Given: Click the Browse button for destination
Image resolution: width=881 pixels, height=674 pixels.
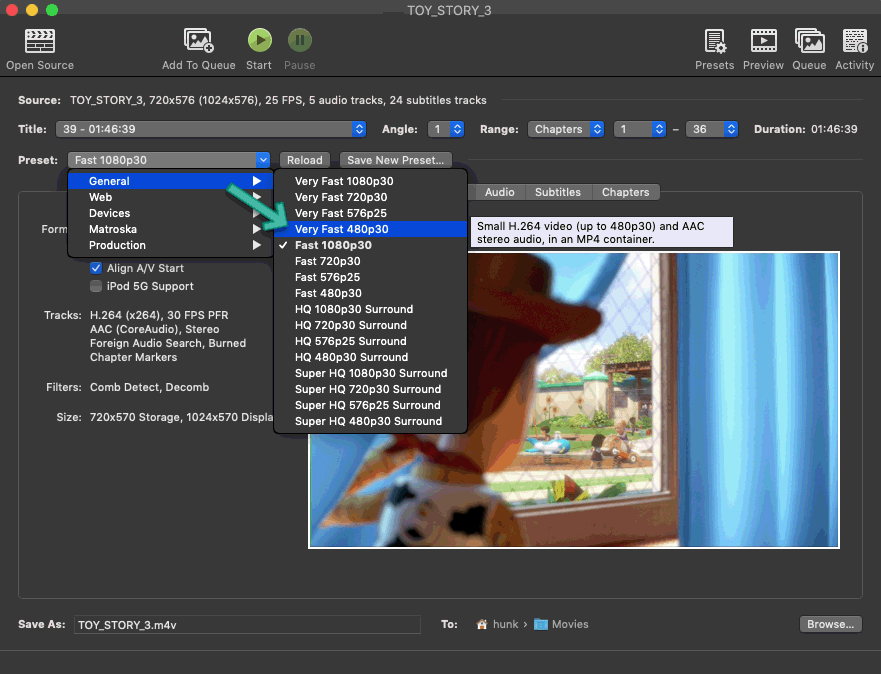Looking at the screenshot, I should [830, 624].
